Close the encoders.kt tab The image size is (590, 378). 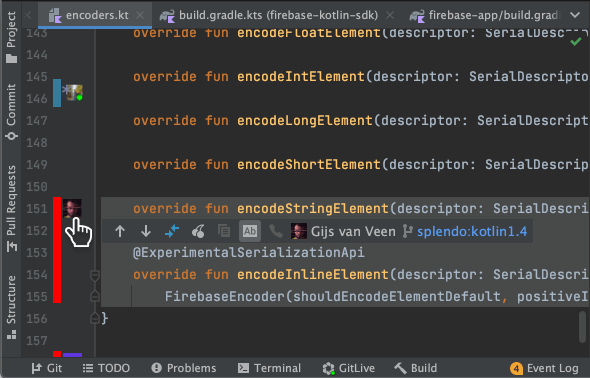coord(140,15)
